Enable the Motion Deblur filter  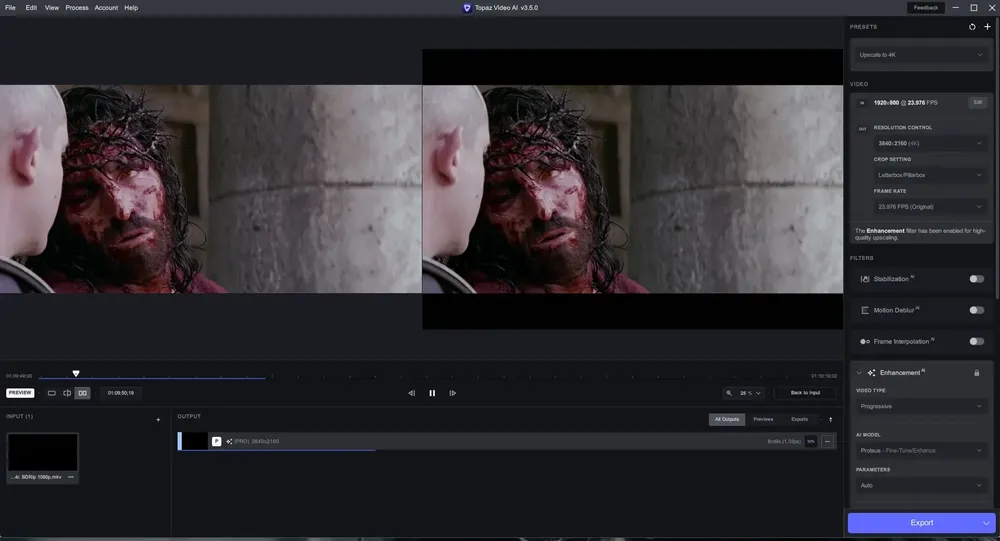click(x=976, y=310)
